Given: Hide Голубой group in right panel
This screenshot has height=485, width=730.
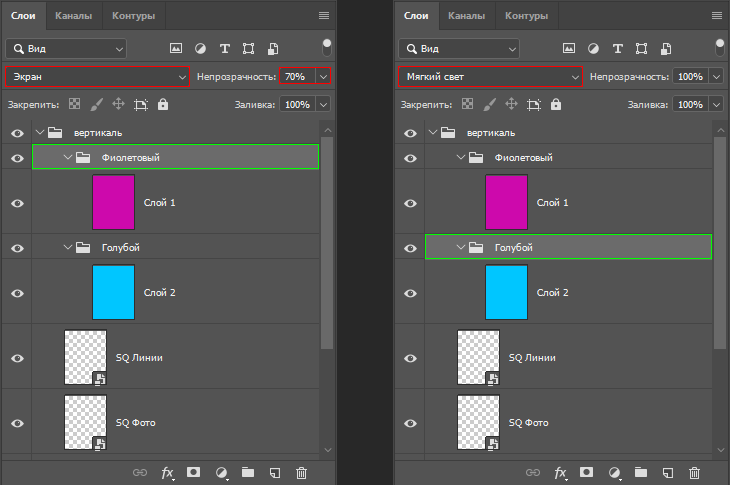Looking at the screenshot, I should tap(410, 248).
